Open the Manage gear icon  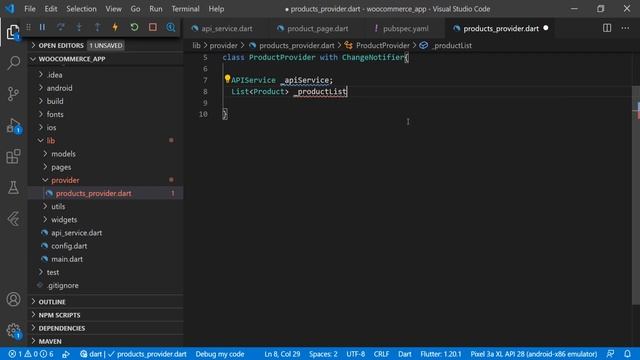point(13,330)
